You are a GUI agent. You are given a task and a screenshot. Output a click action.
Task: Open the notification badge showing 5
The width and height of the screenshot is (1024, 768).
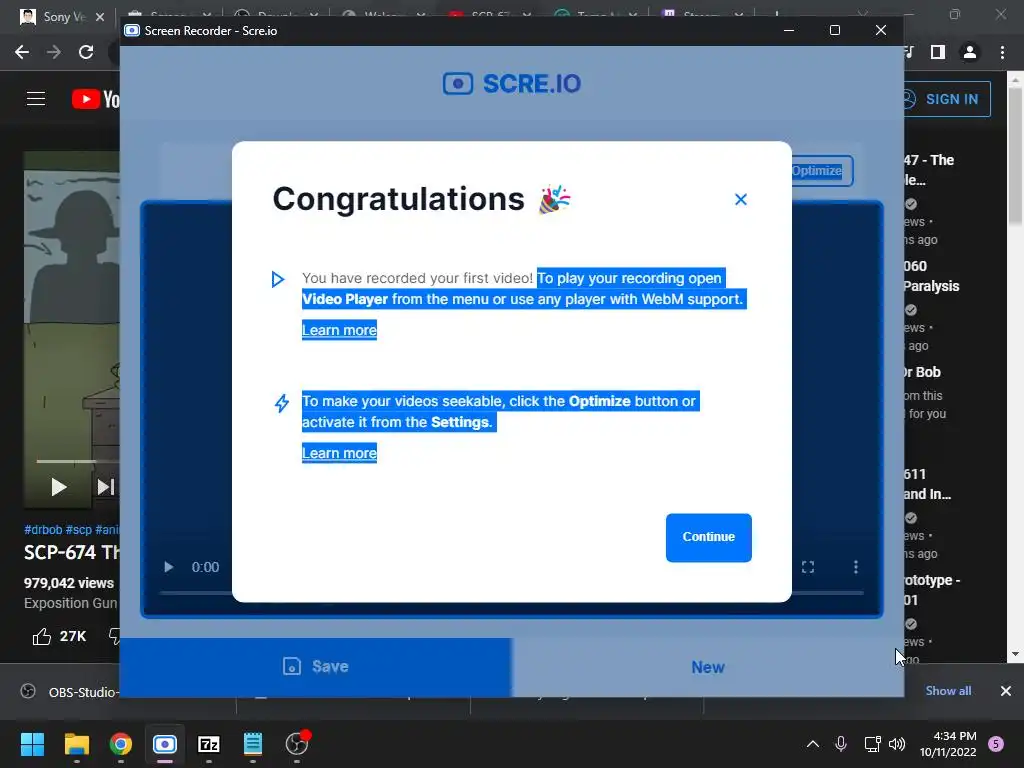tap(996, 744)
